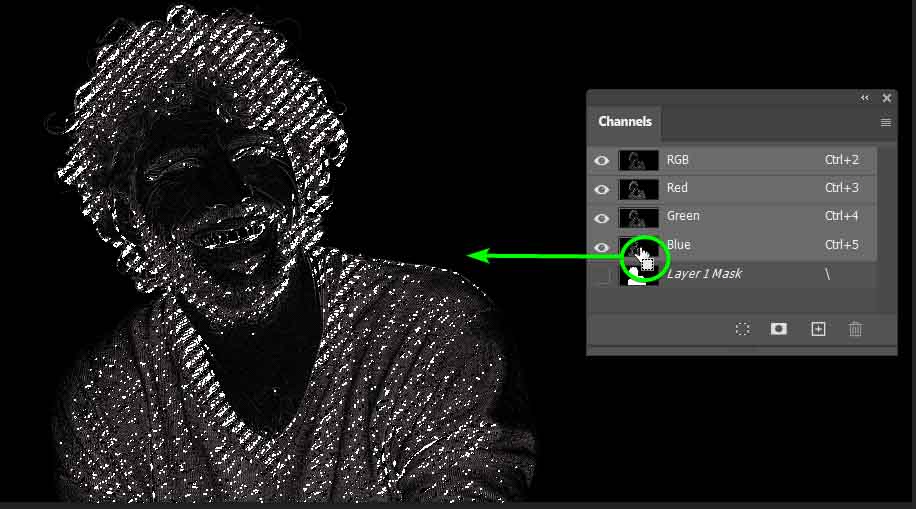Save selection as channel icon

click(x=778, y=329)
